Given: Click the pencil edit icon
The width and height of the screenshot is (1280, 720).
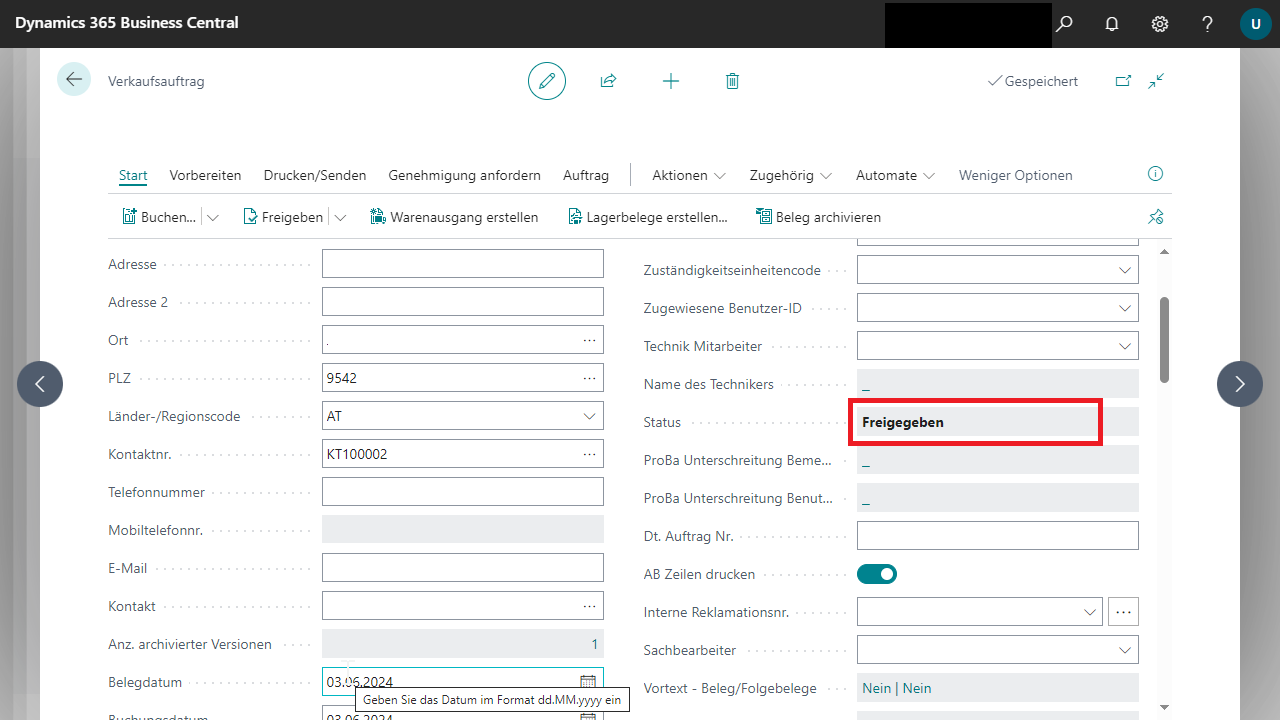Looking at the screenshot, I should (547, 81).
